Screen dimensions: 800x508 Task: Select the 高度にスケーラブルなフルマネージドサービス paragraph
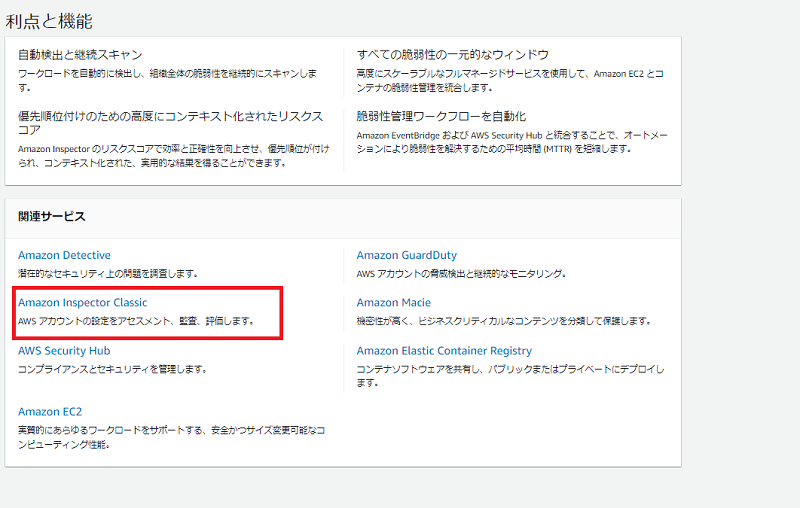510,80
